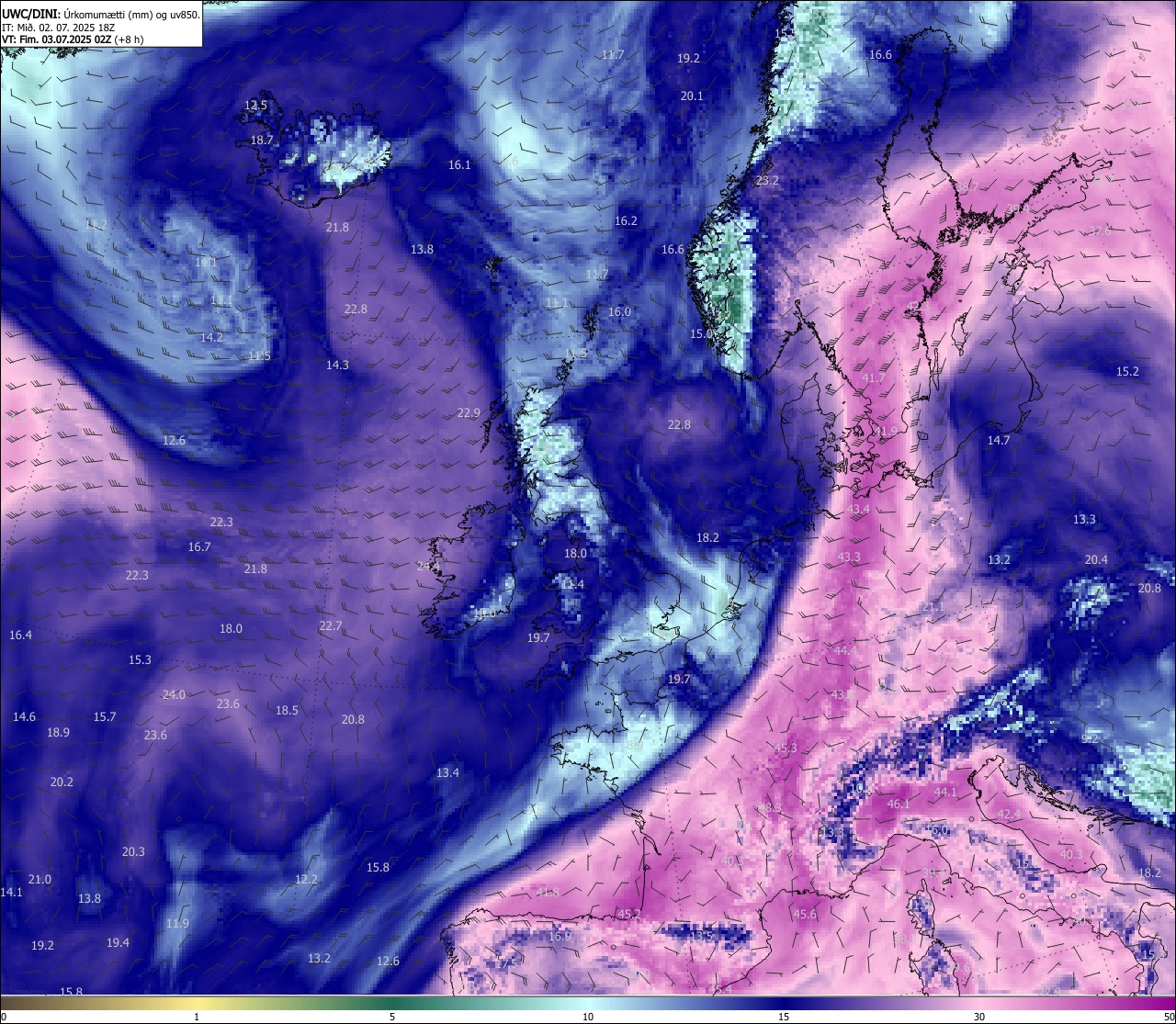
Task: Click the 45.6 value in the Gulf of Lion
Action: click(x=805, y=915)
